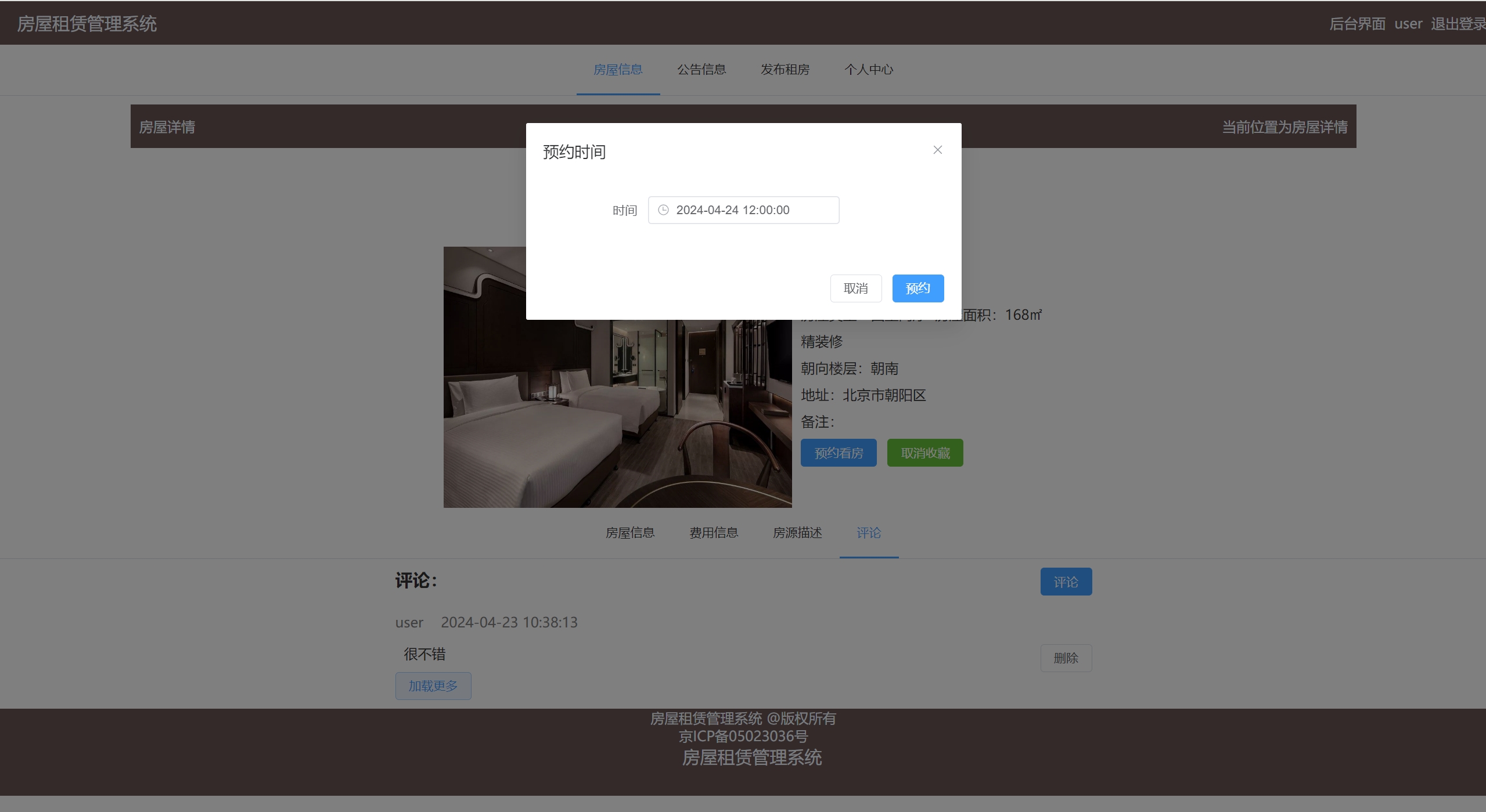1486x812 pixels.
Task: Click 后台界面 link in header
Action: pos(1357,24)
